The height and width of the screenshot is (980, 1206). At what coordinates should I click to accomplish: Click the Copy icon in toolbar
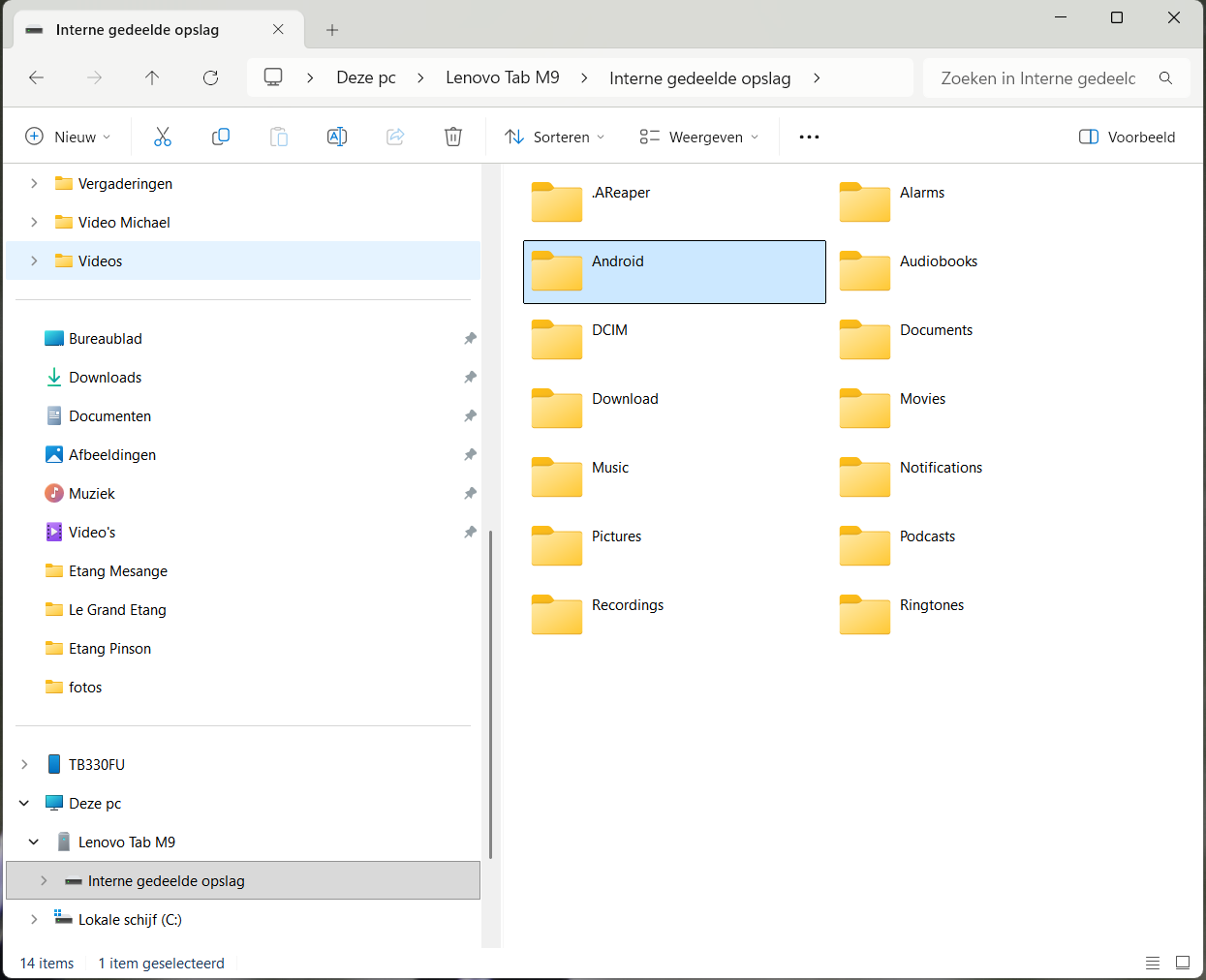(x=221, y=137)
